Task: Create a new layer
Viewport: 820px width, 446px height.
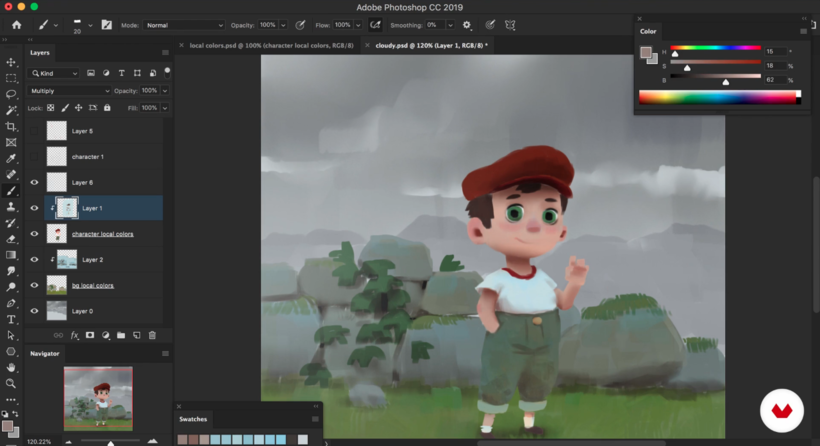Action: click(x=136, y=335)
